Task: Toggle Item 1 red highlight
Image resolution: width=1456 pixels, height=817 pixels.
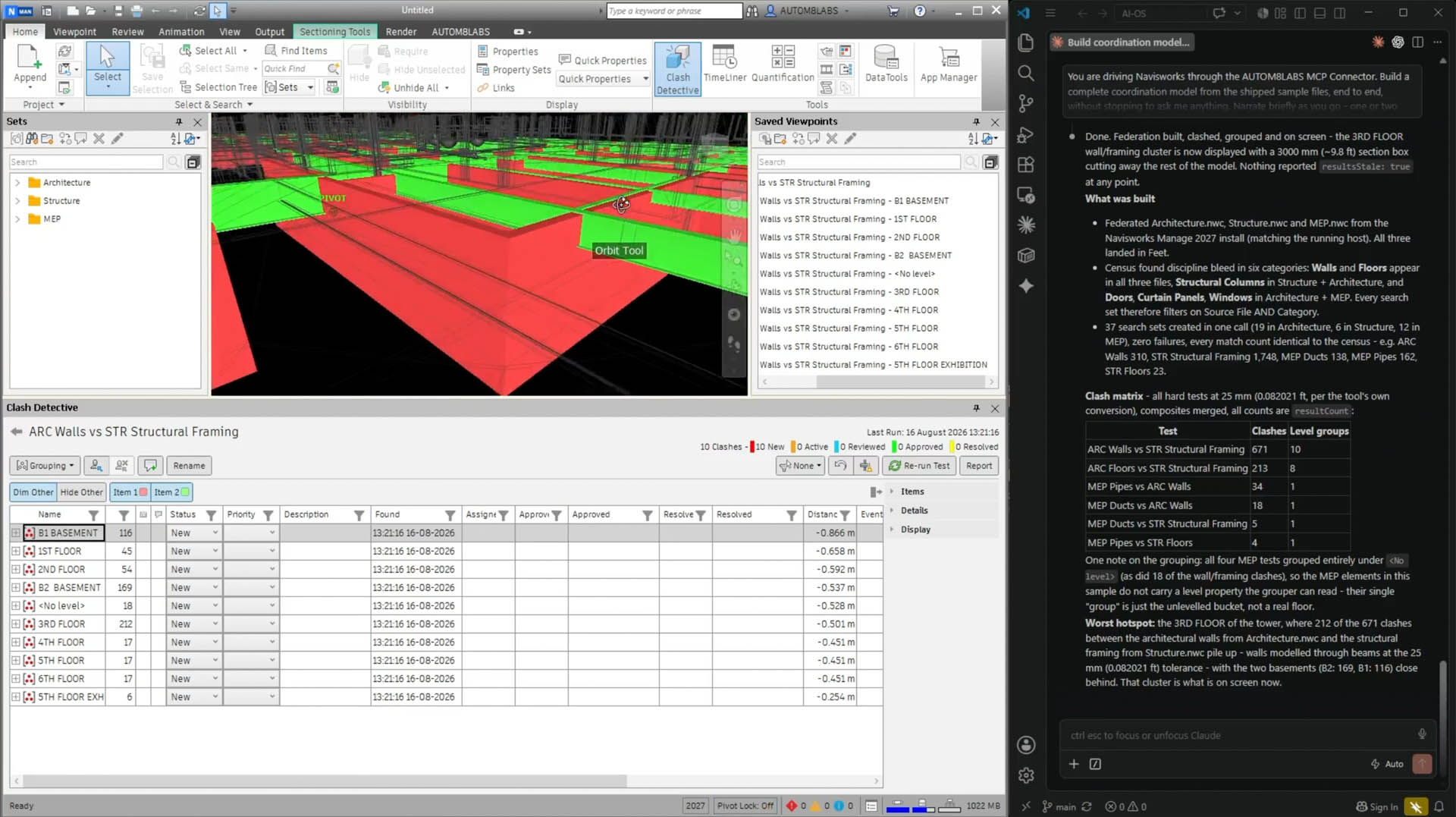Action: [x=130, y=492]
